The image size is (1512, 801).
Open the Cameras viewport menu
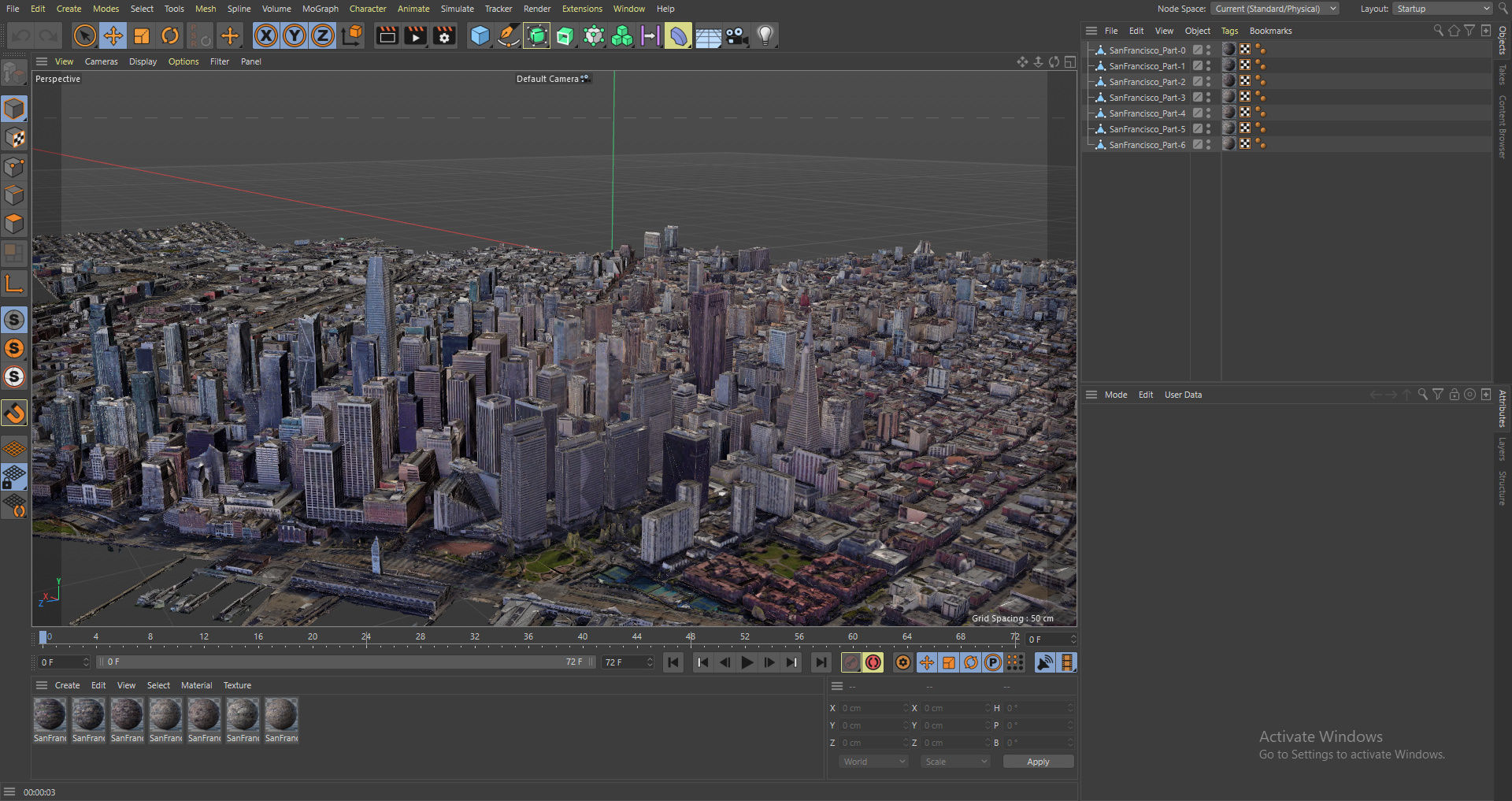(x=101, y=61)
